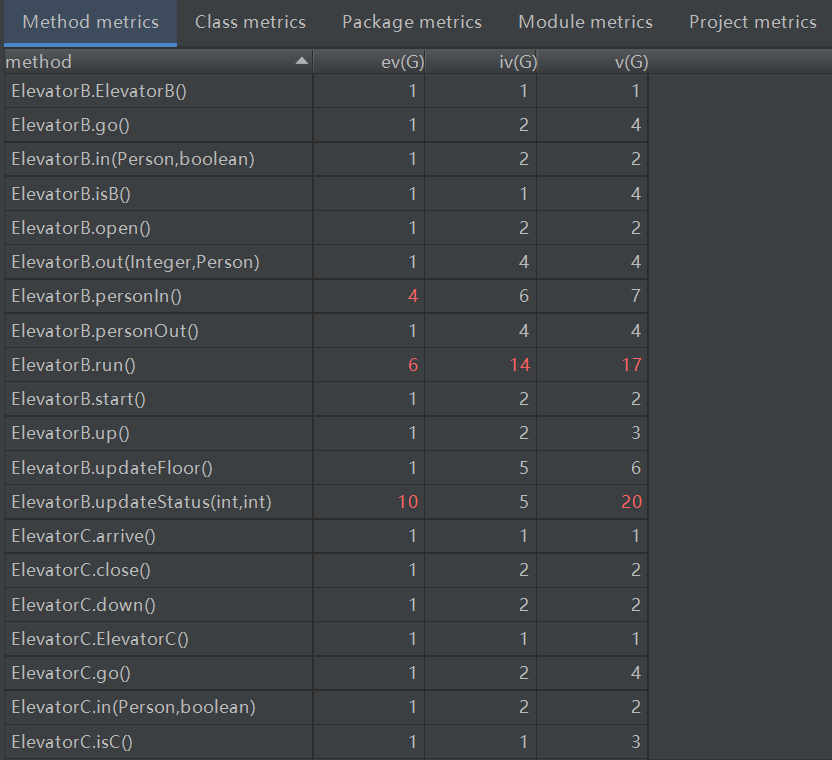Open the Package metrics tab

[411, 22]
